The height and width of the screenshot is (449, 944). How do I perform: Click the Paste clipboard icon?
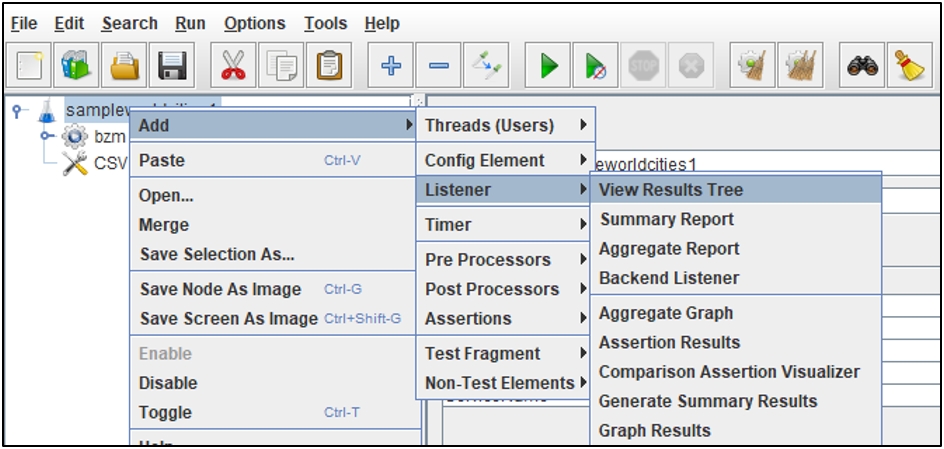coord(329,67)
